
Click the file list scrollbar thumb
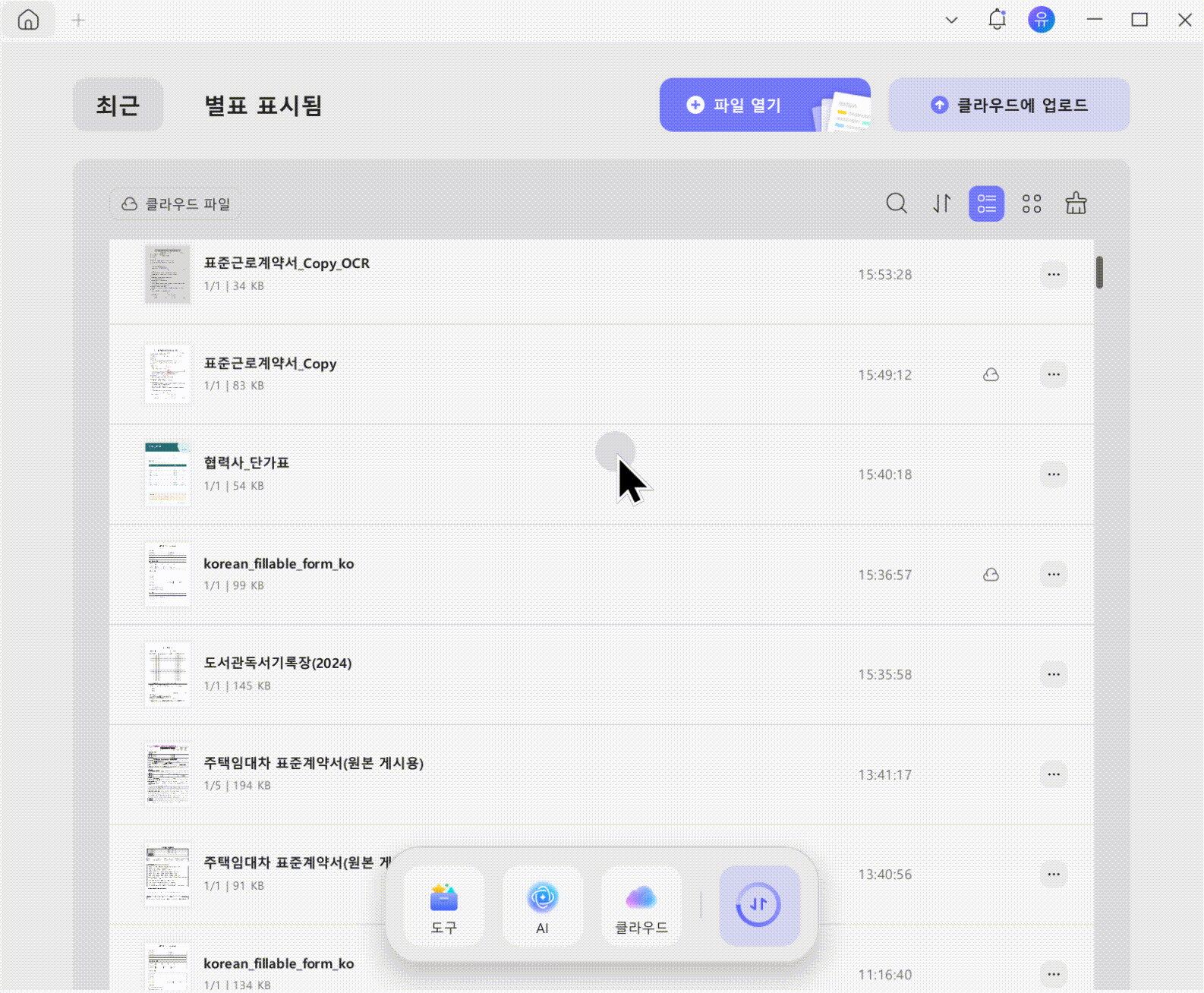(1099, 273)
